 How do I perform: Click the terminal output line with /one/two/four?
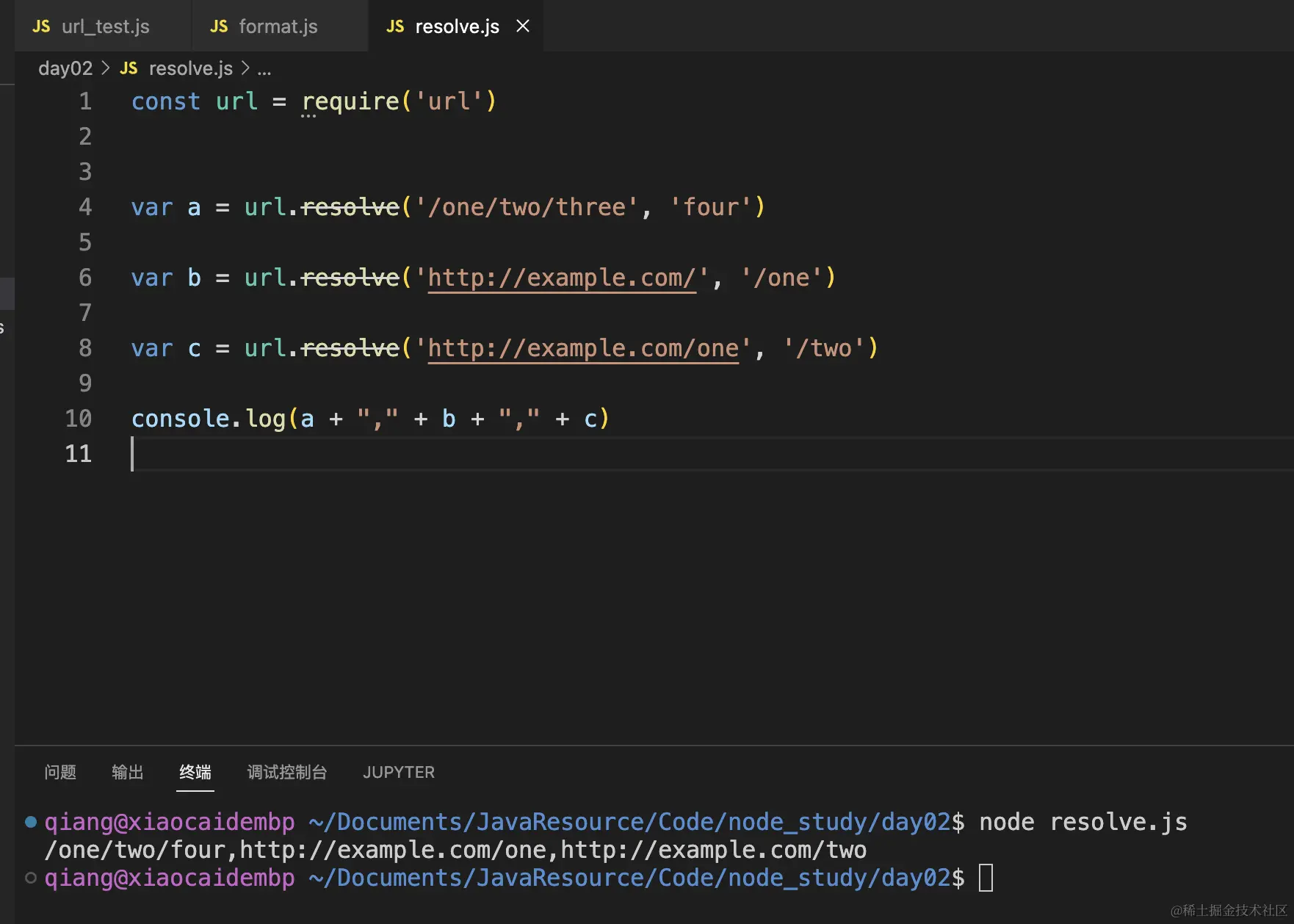pyautogui.click(x=455, y=850)
